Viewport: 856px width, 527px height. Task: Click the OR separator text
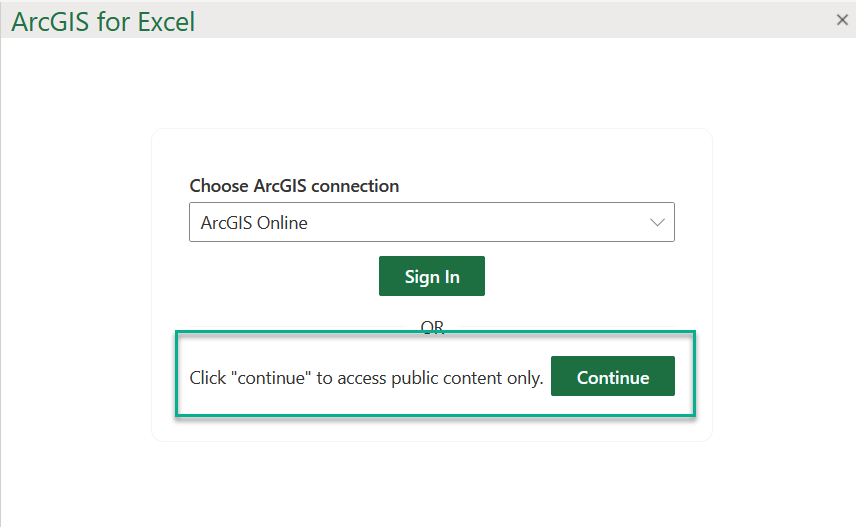point(432,326)
